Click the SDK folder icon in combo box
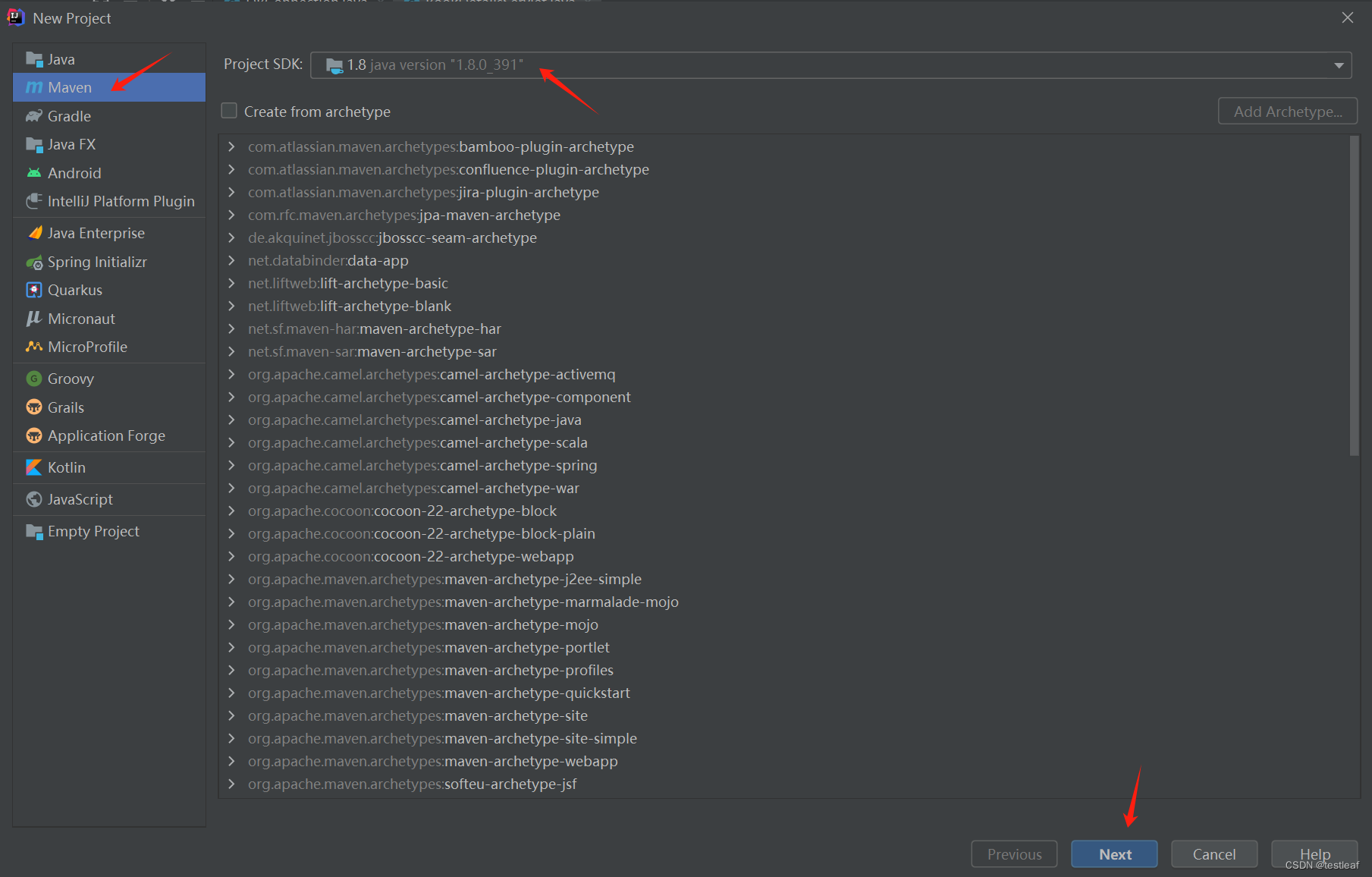Image resolution: width=1372 pixels, height=877 pixels. pyautogui.click(x=334, y=65)
